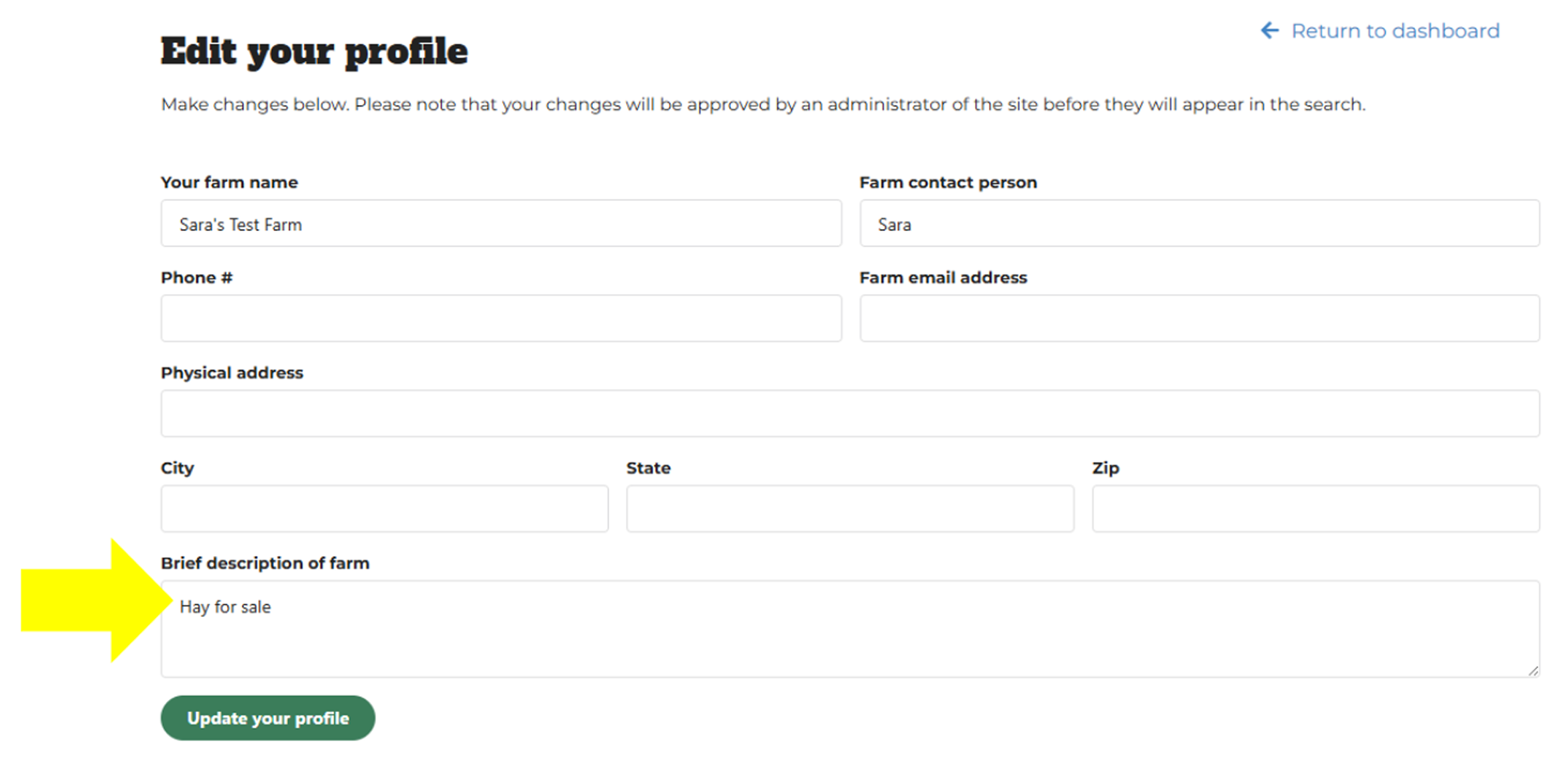Click inside the State input box
This screenshot has height=763, width=1568.
[850, 509]
